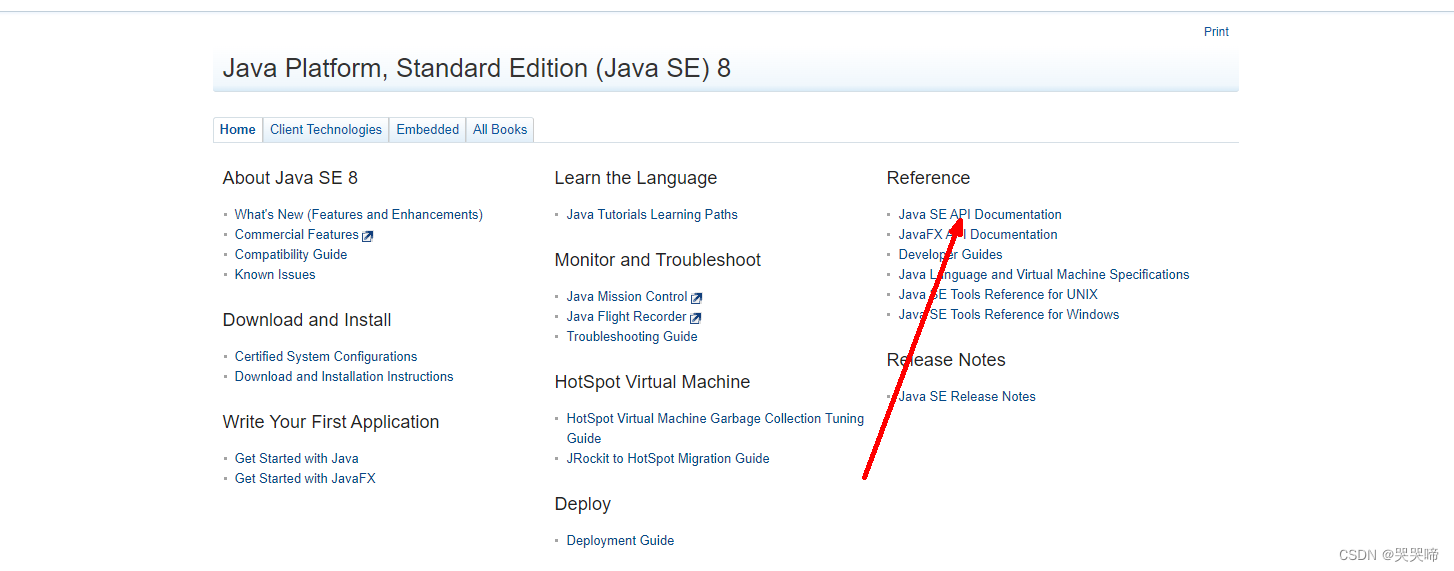This screenshot has height=571, width=1454.
Task: Open the Java Mission Control link
Action: [x=627, y=297]
